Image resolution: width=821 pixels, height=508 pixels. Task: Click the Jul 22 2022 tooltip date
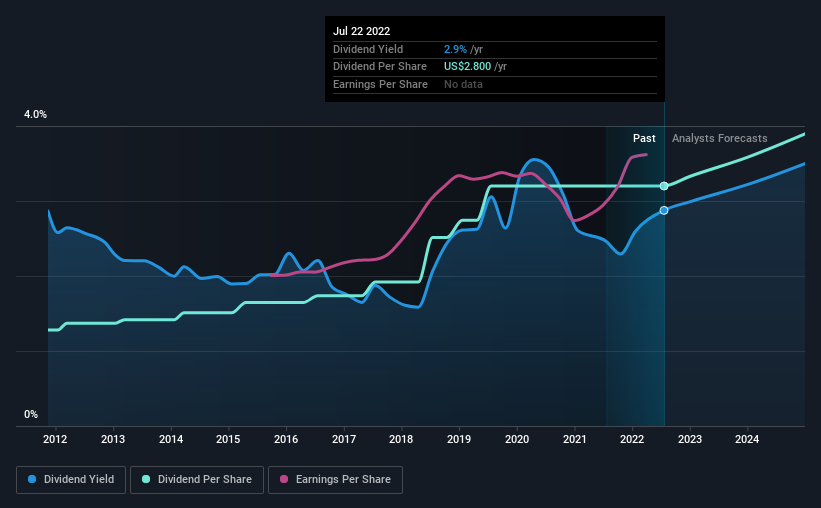tap(361, 31)
